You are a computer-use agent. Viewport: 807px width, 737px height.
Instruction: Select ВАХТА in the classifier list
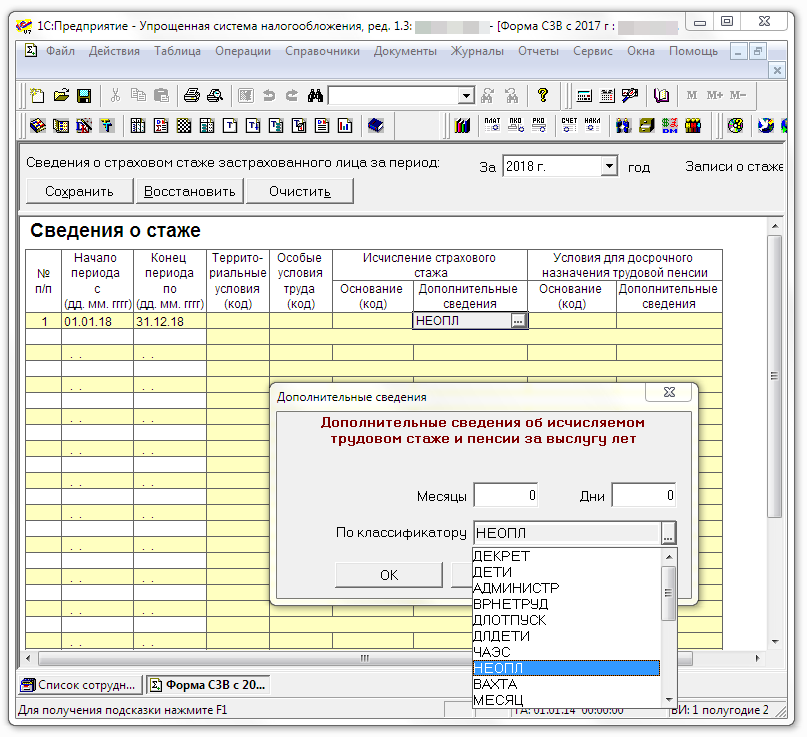click(566, 684)
